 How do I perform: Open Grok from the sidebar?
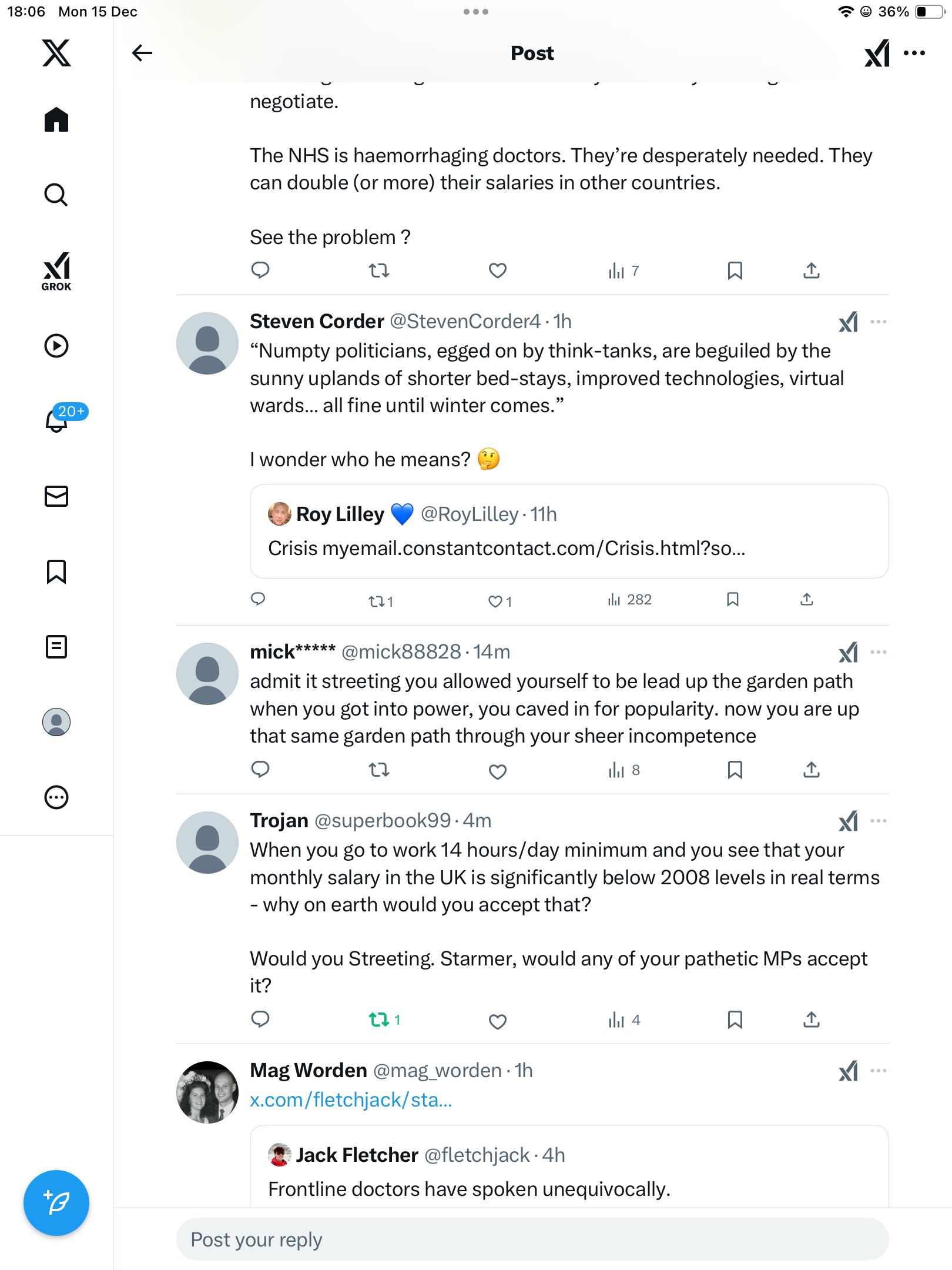[x=56, y=271]
